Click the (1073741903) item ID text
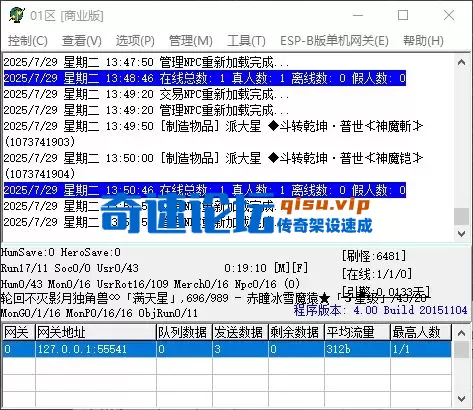This screenshot has width=473, height=410. click(x=39, y=142)
